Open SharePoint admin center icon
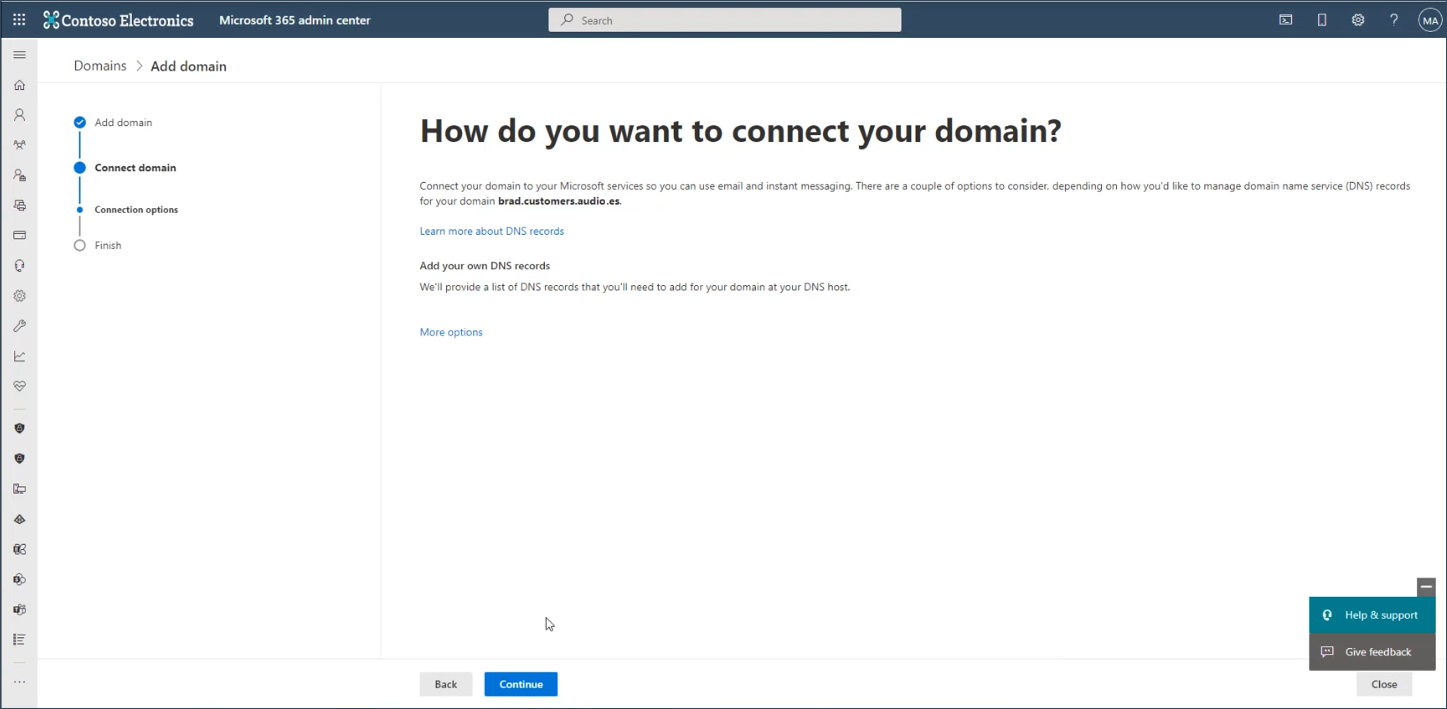The image size is (1447, 709). coord(19,579)
